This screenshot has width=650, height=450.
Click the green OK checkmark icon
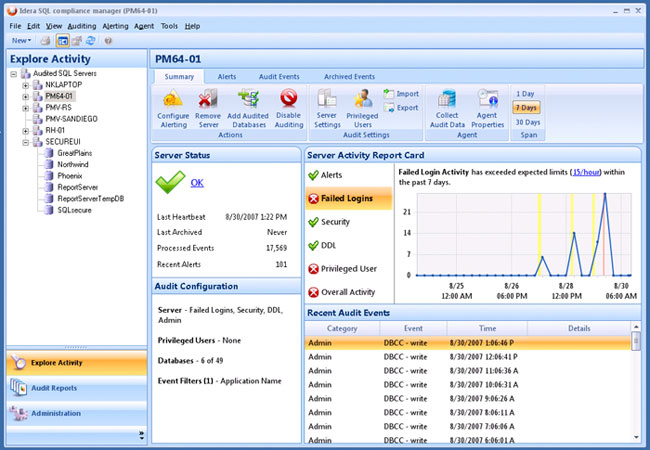pyautogui.click(x=170, y=182)
